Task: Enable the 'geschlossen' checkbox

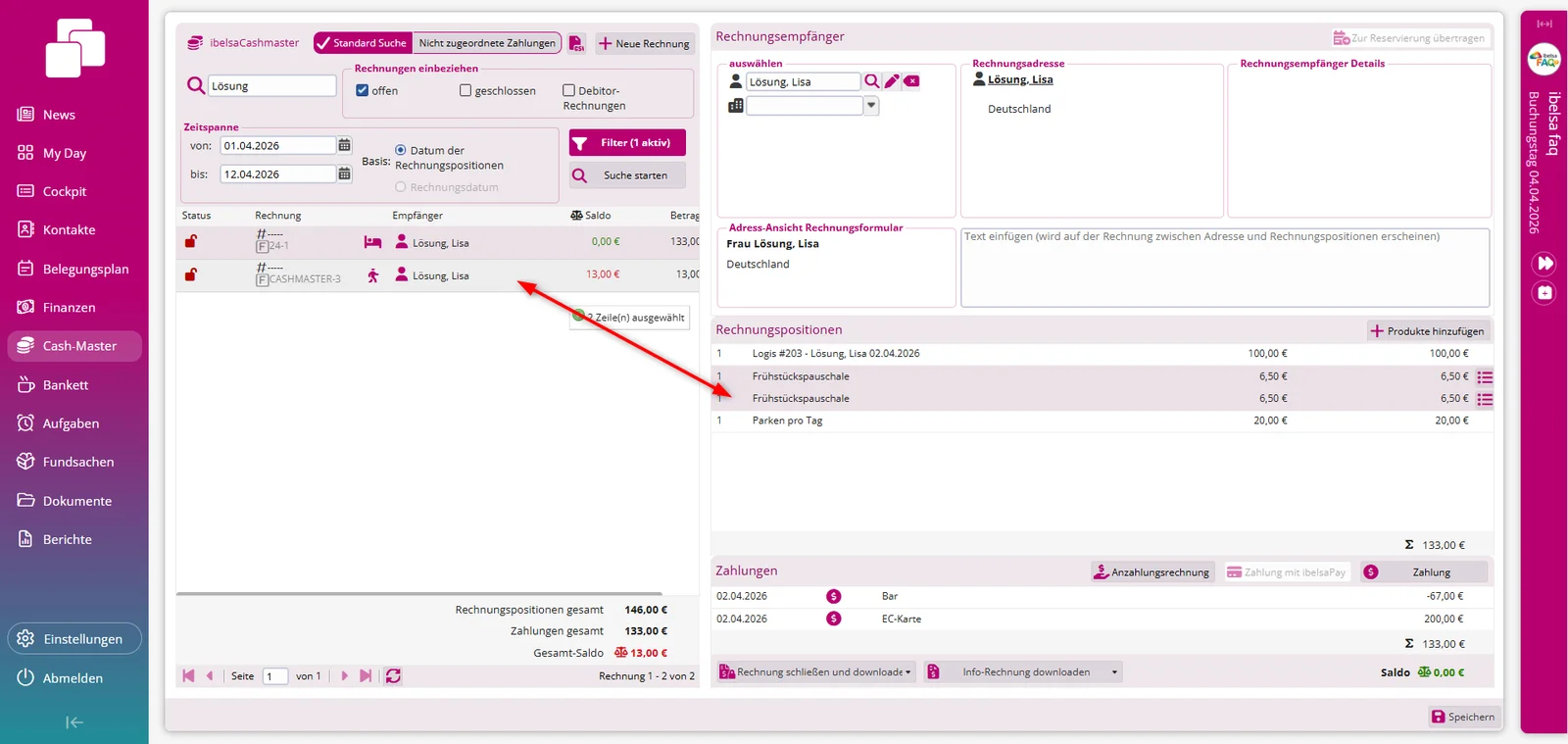Action: 465,90
